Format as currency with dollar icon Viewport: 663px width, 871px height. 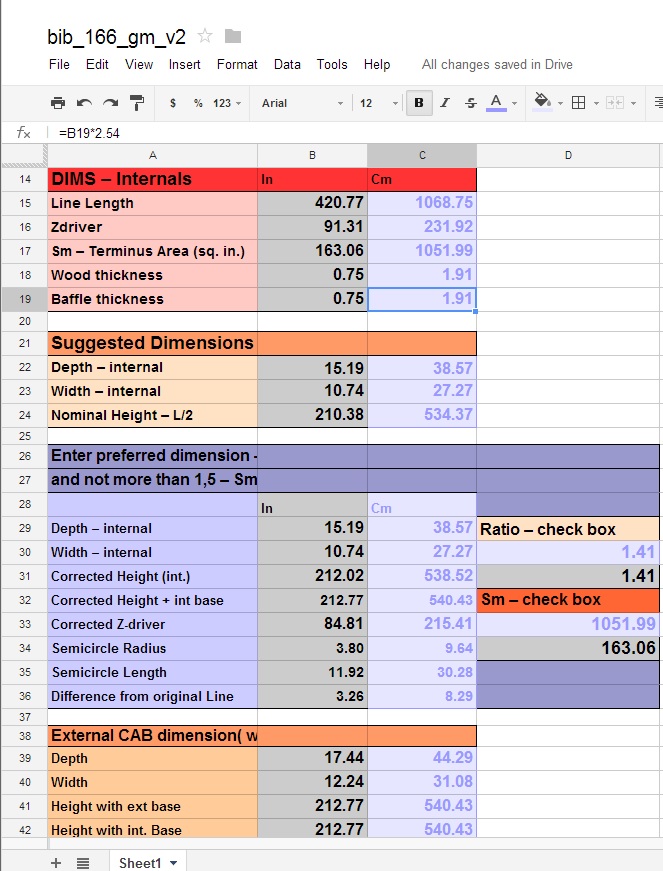[x=173, y=103]
